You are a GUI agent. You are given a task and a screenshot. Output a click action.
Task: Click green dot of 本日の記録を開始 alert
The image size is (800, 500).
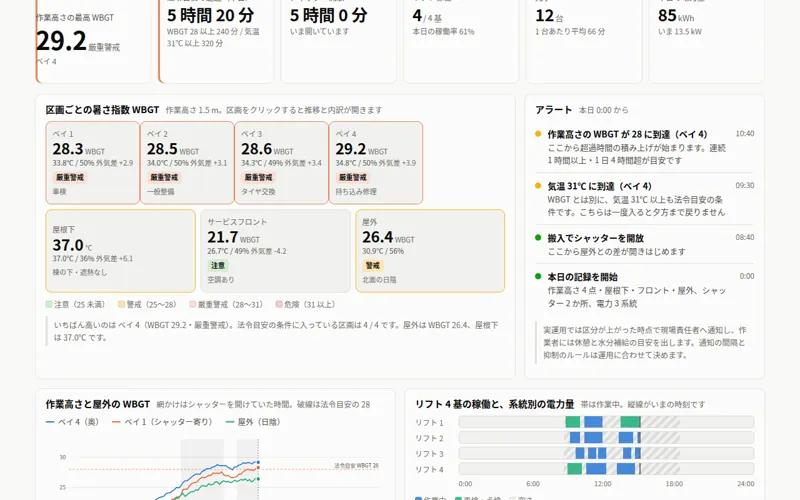click(538, 276)
